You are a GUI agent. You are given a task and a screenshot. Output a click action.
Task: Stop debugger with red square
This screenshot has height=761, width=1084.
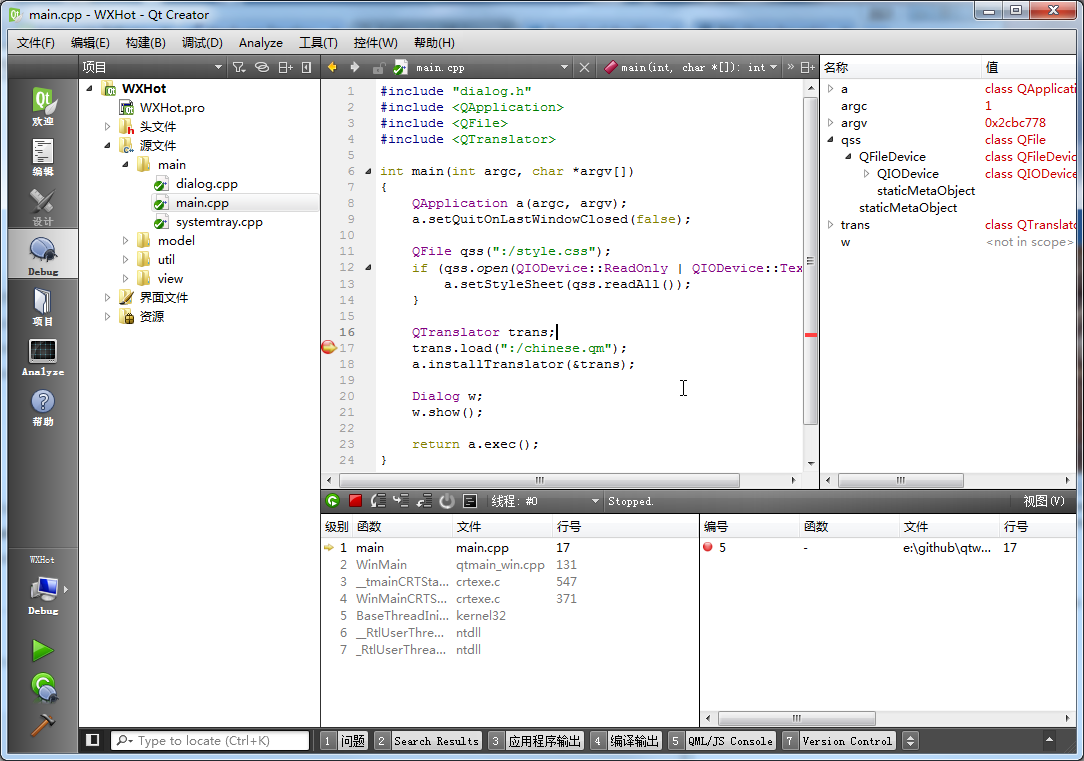[x=355, y=501]
